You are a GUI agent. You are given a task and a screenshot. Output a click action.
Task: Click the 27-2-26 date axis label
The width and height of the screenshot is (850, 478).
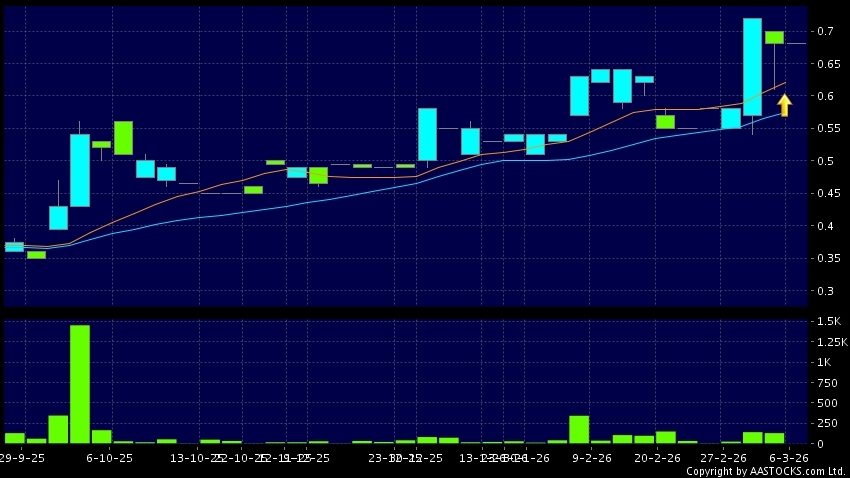point(723,457)
